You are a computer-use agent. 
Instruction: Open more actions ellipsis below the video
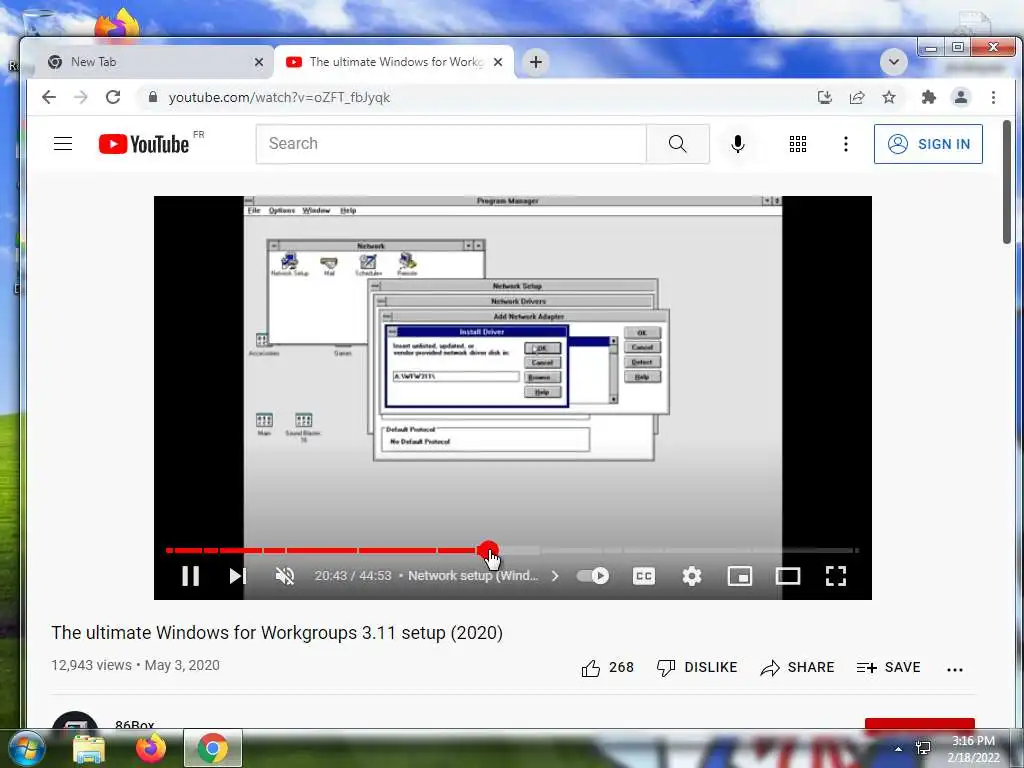point(955,669)
